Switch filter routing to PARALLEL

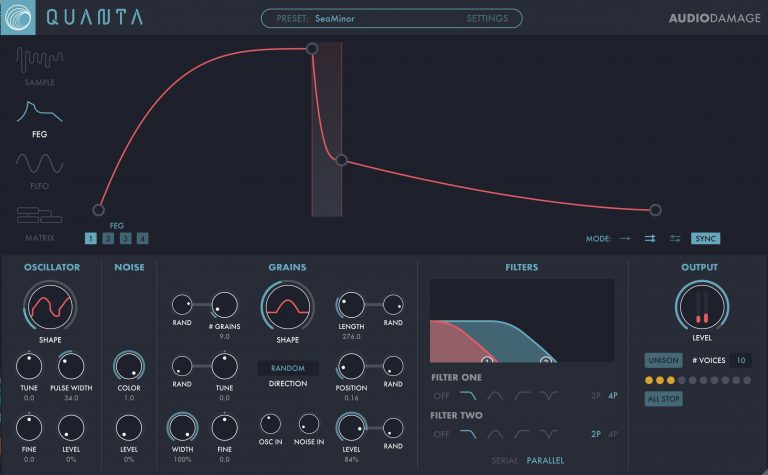pos(545,461)
